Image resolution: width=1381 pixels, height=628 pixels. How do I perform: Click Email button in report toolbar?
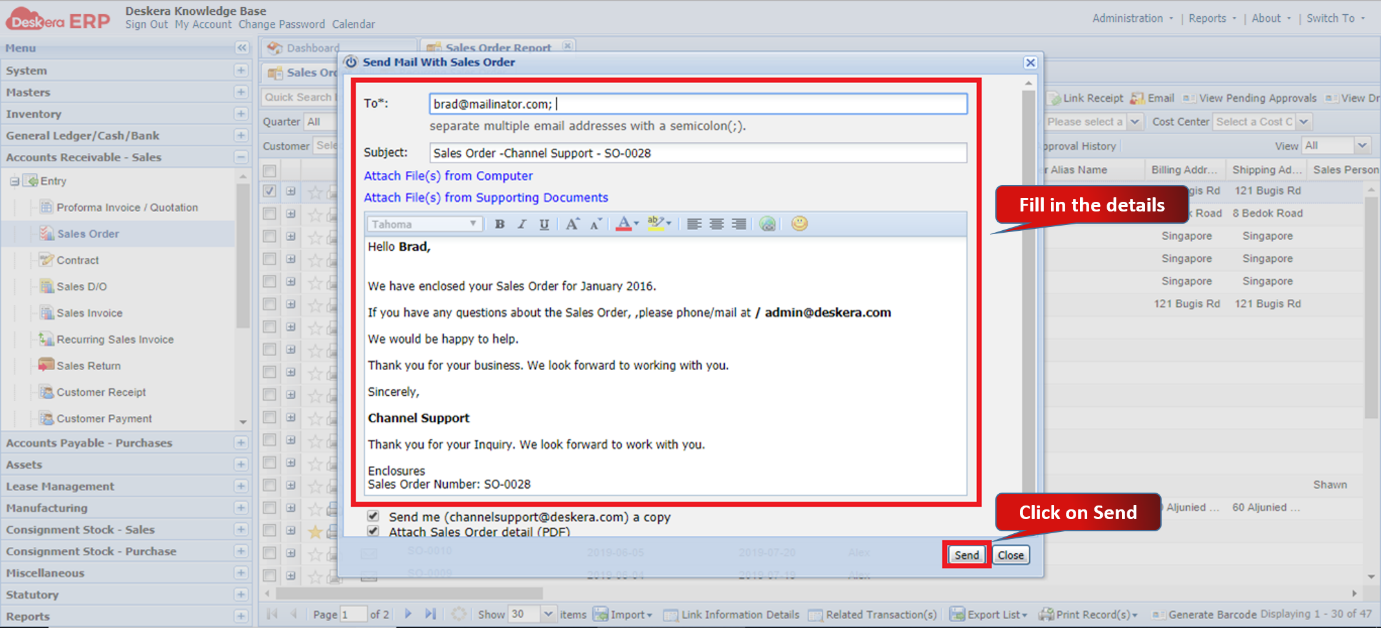(1152, 98)
